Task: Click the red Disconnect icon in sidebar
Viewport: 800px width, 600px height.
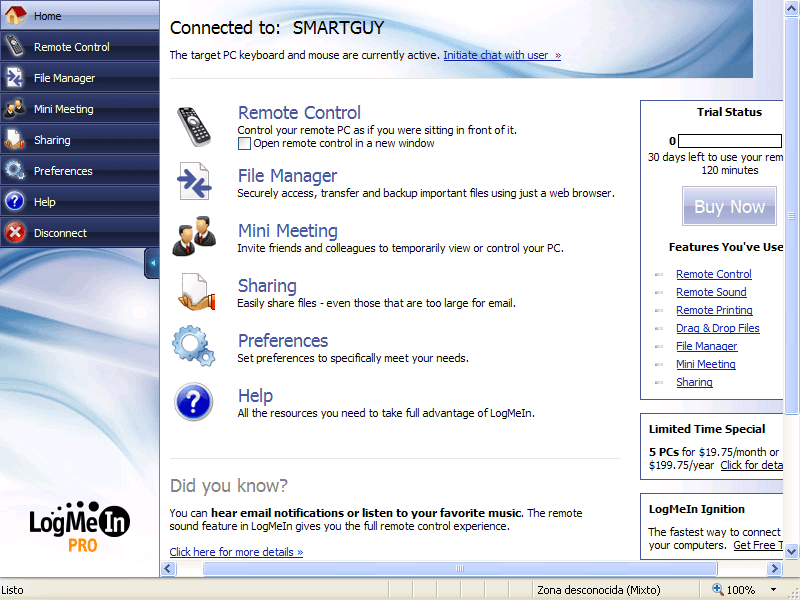Action: [15, 233]
